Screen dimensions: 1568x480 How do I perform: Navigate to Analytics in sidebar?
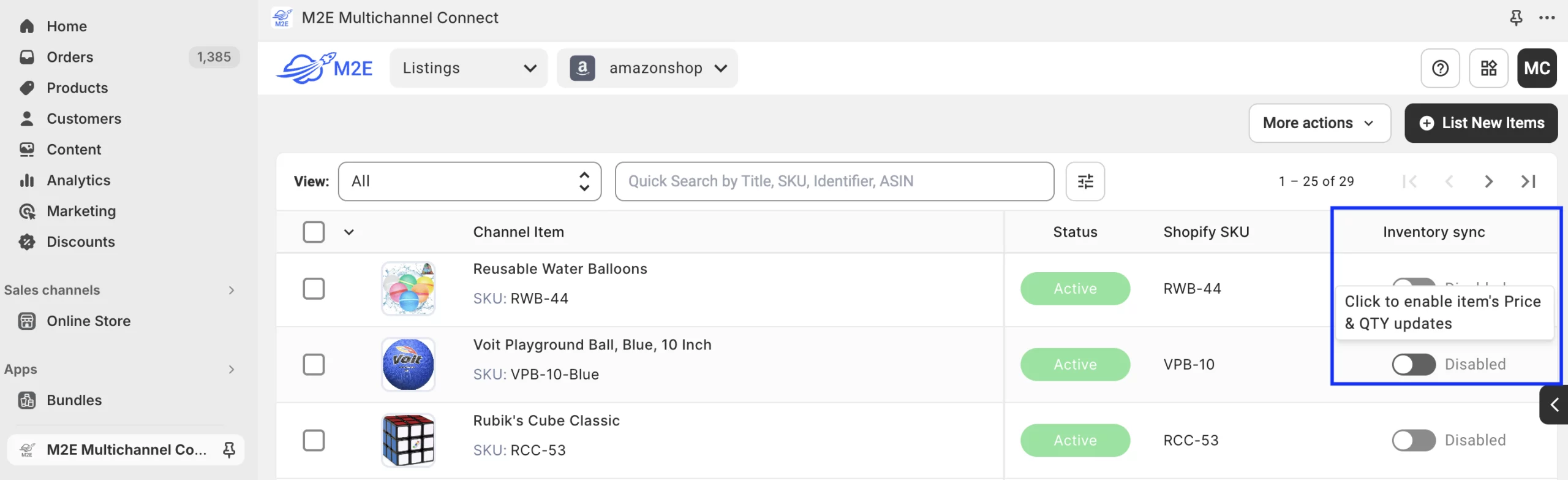pos(78,180)
